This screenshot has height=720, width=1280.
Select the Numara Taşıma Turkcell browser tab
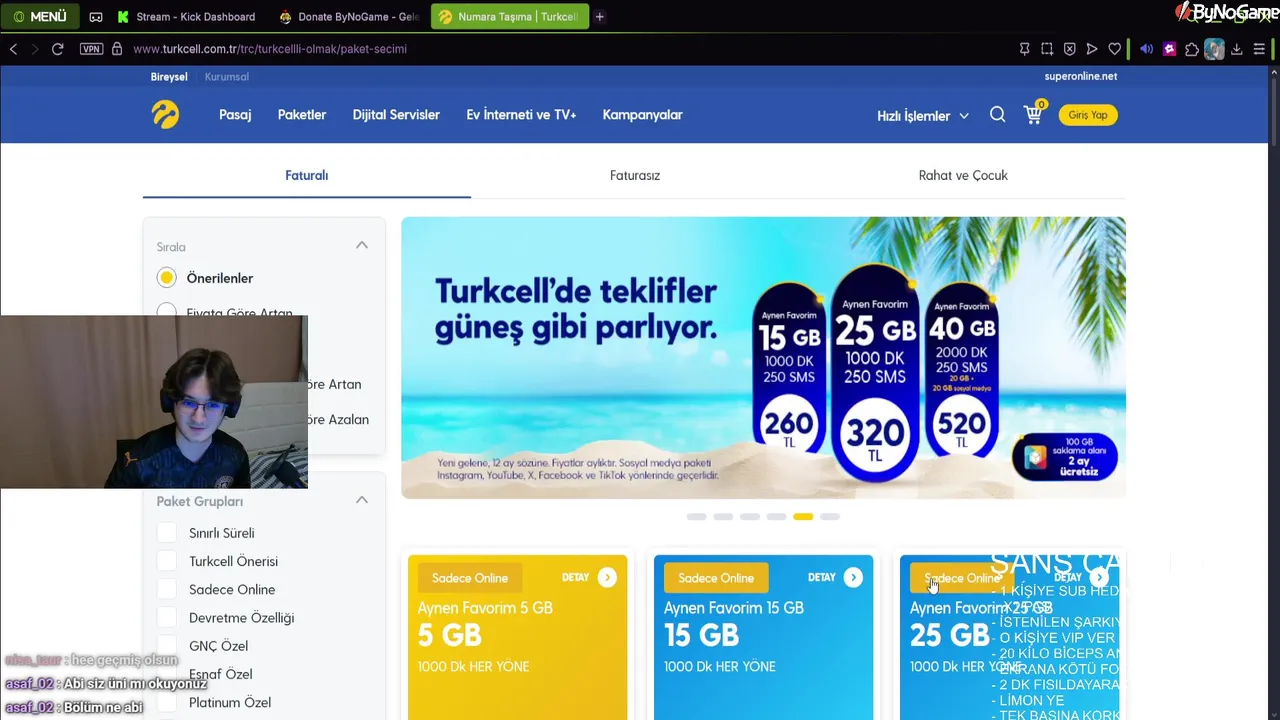[x=510, y=17]
